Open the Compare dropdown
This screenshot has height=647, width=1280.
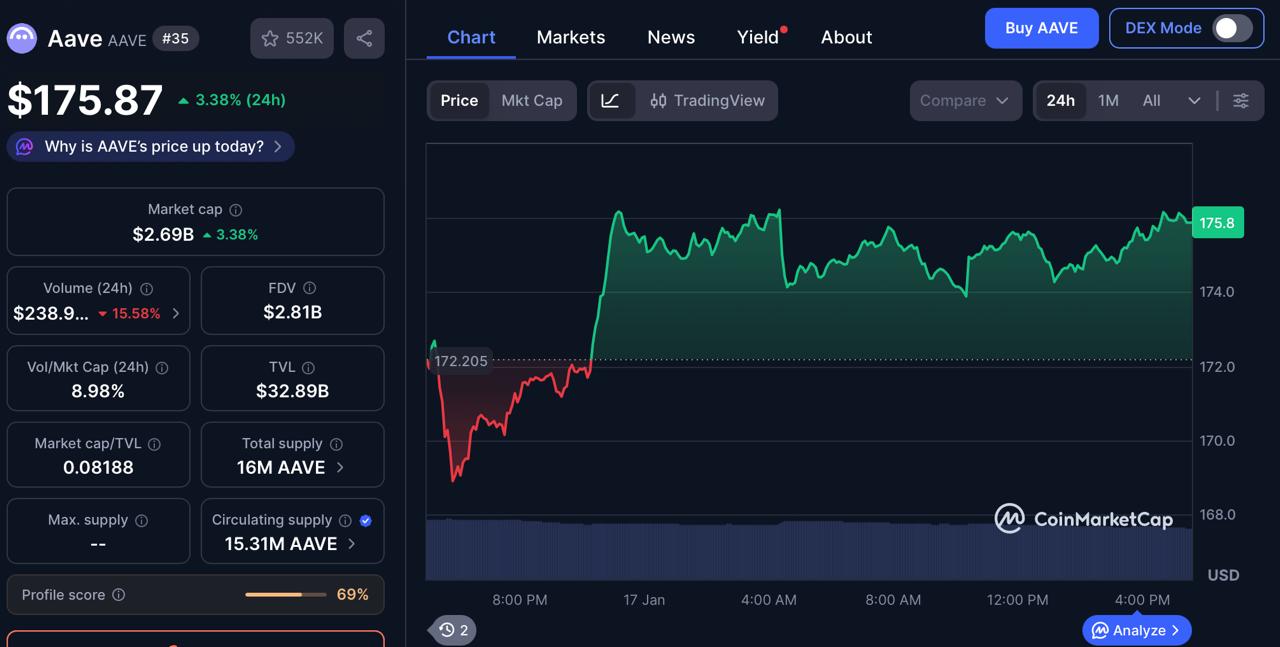(x=963, y=100)
